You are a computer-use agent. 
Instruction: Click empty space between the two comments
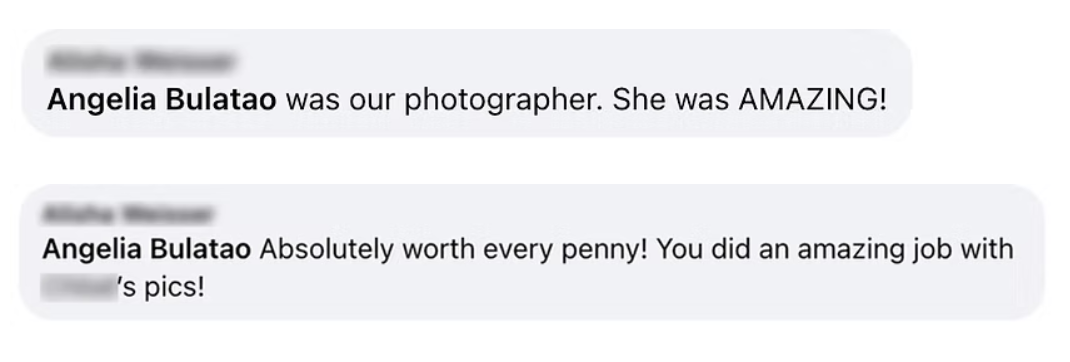(532, 159)
